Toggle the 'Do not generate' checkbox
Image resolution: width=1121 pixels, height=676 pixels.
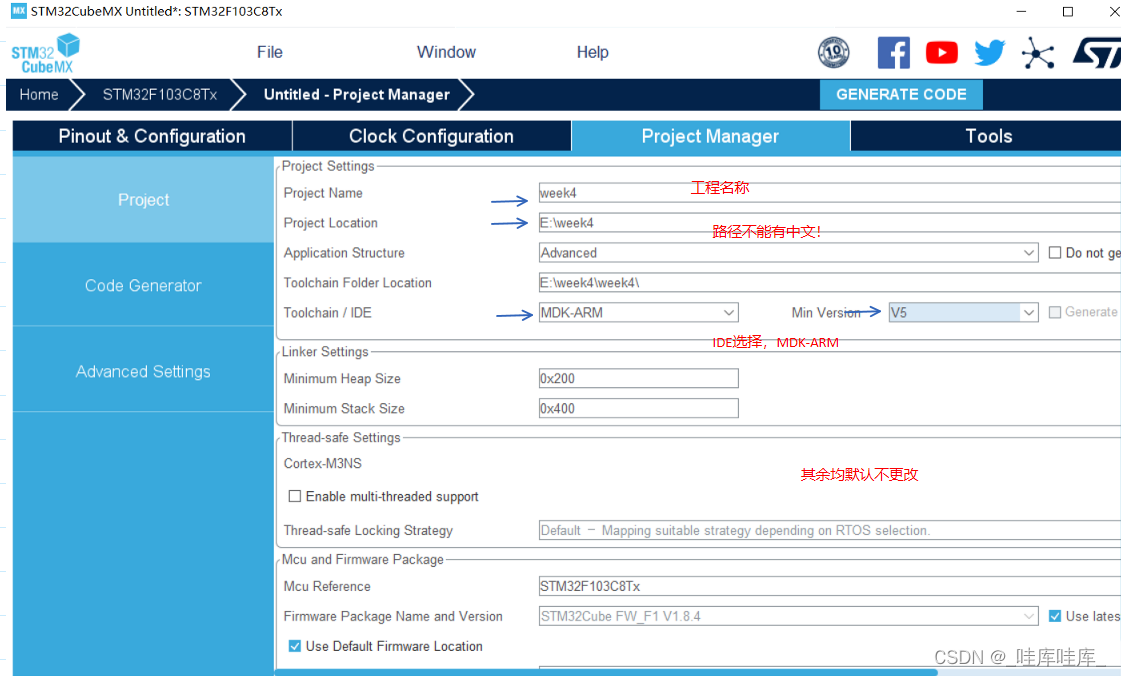point(1055,253)
